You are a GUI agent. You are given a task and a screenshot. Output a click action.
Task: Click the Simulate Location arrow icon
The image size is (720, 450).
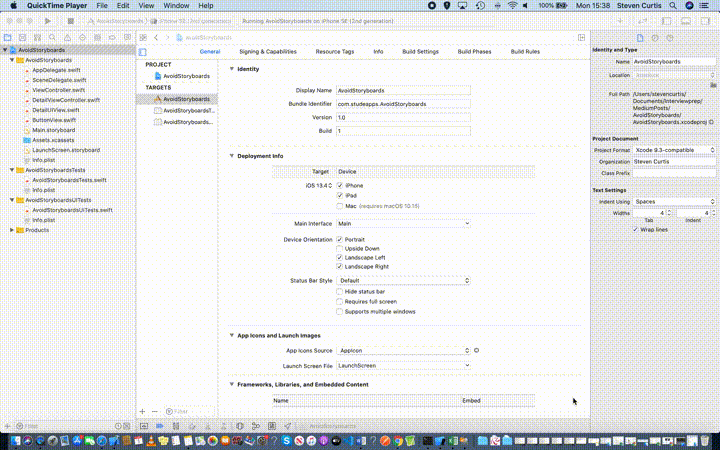[287, 426]
